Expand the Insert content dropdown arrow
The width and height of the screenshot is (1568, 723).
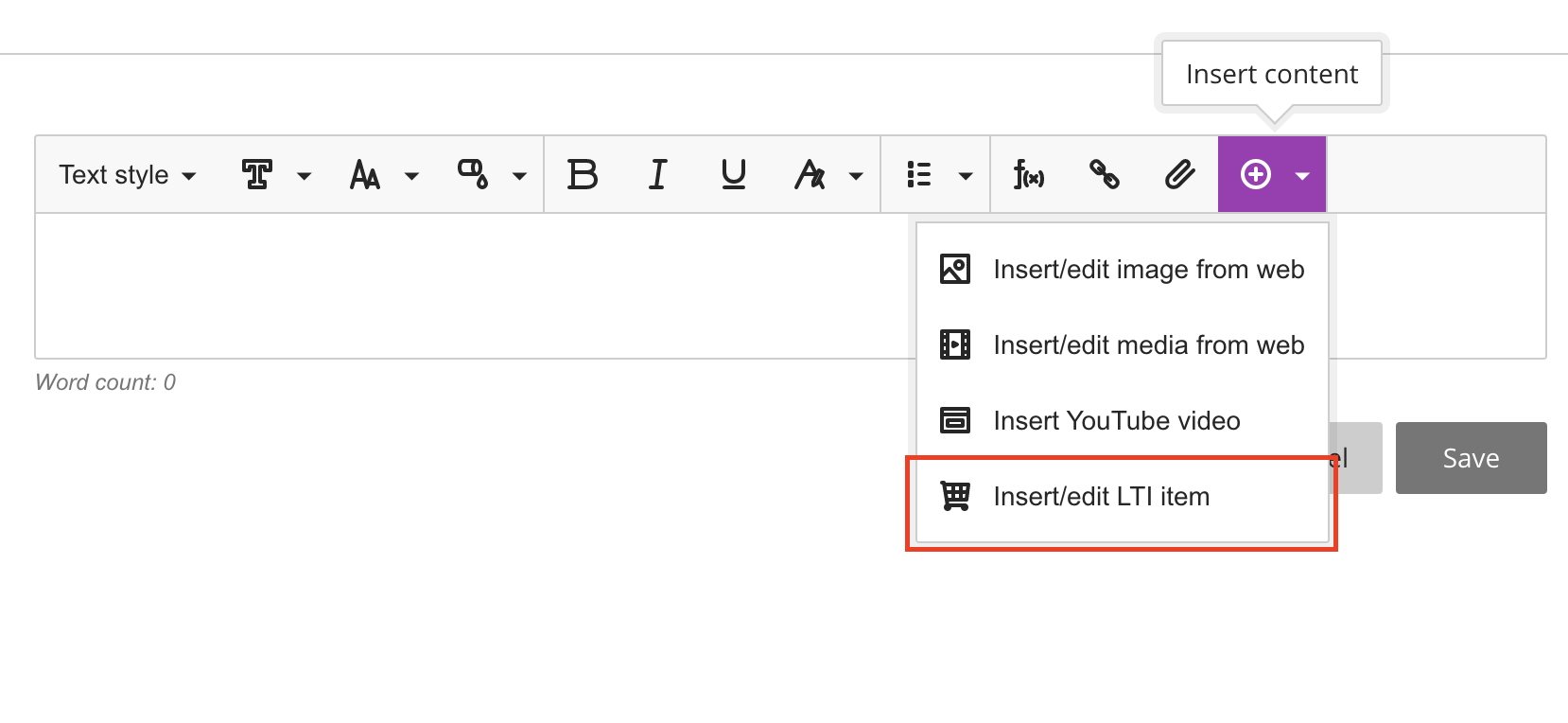point(1302,176)
